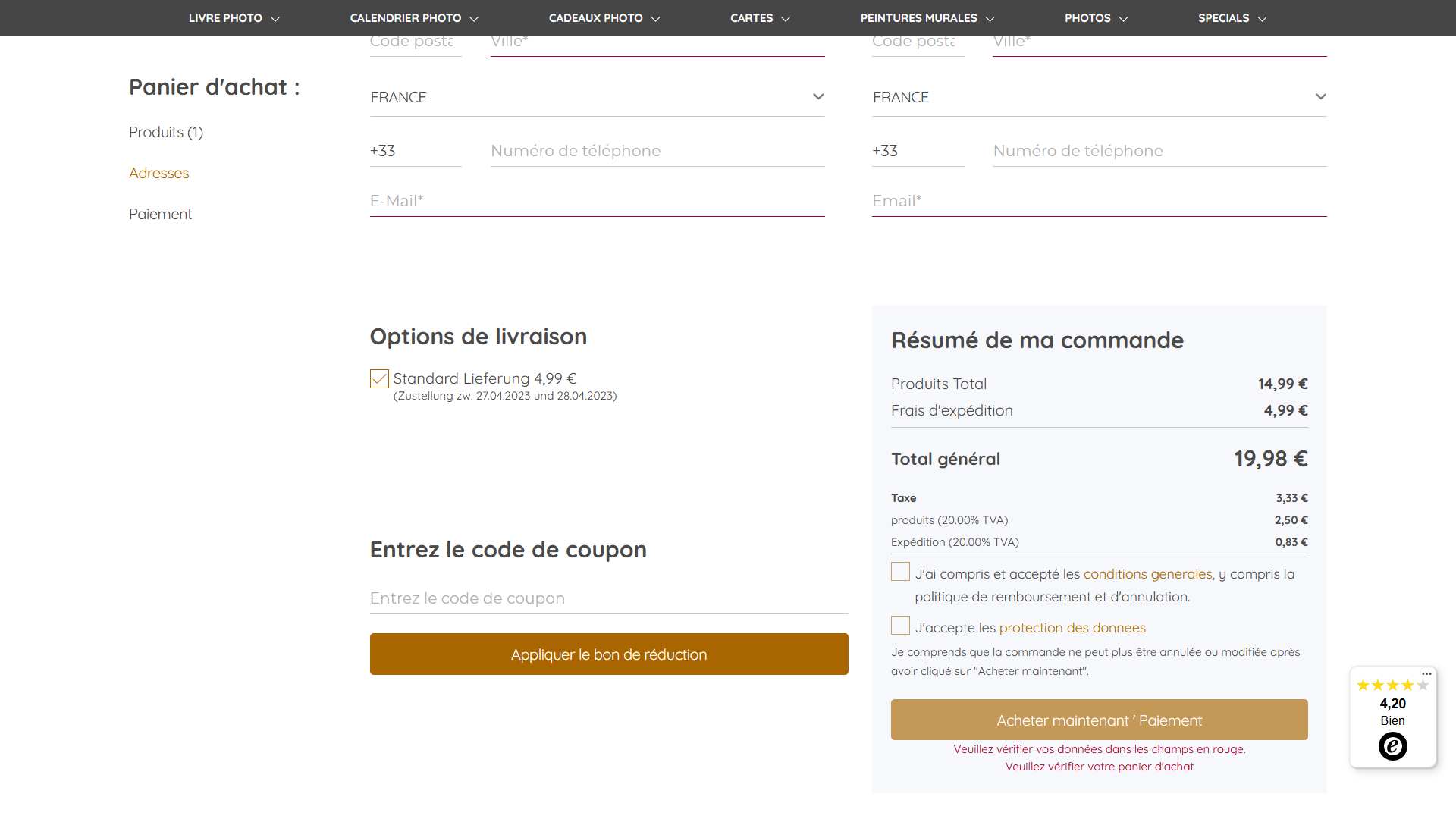Click the star rating row in badge

[x=1392, y=686]
